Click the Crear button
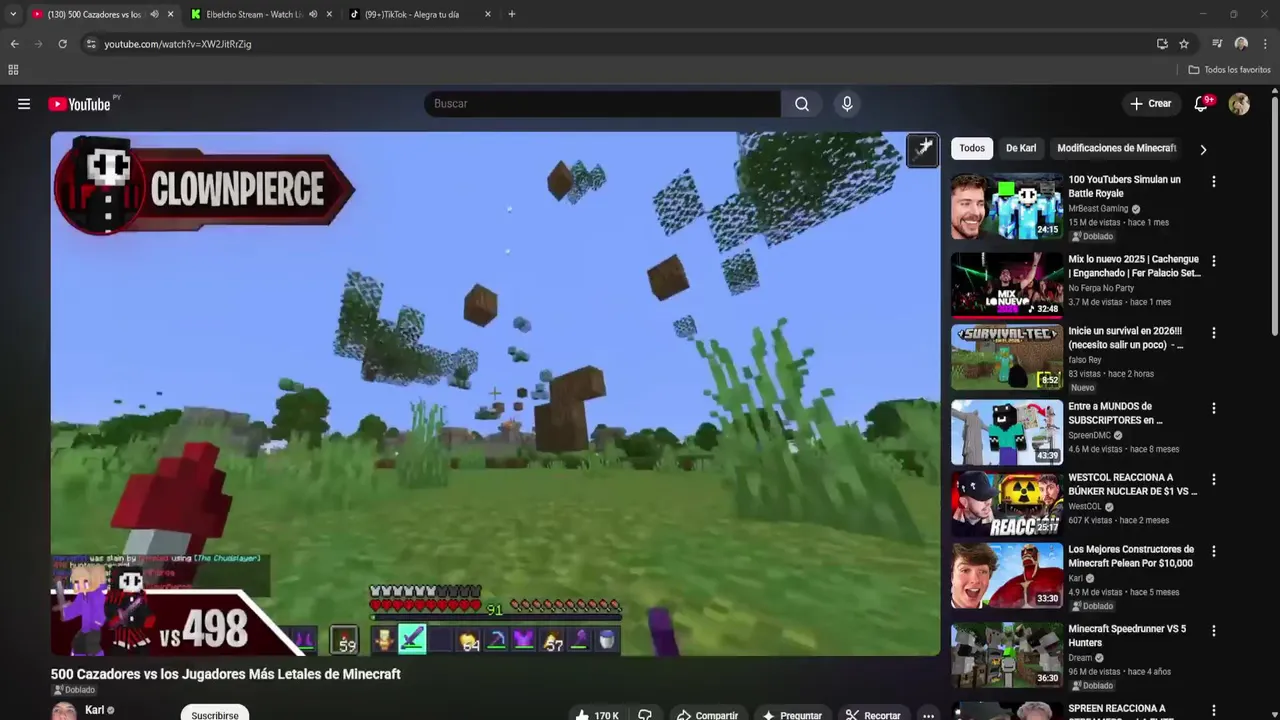Viewport: 1280px width, 720px height. (1150, 104)
